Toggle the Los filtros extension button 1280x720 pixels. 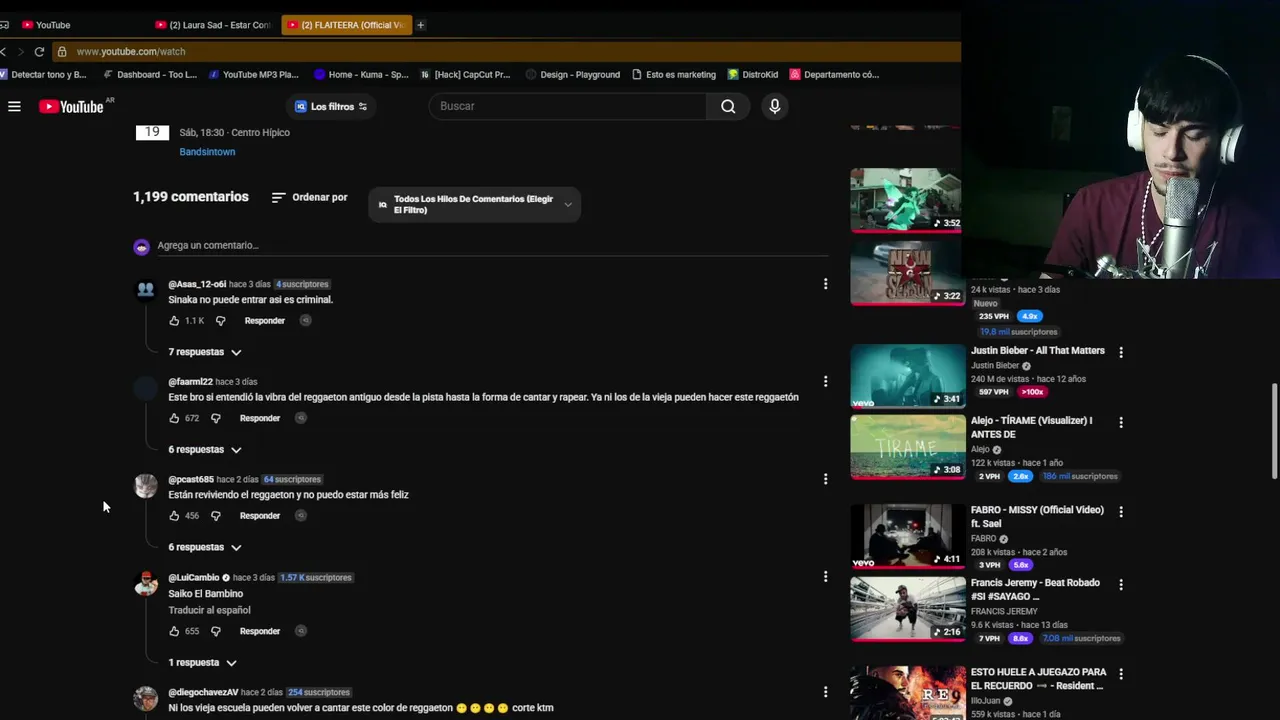331,106
